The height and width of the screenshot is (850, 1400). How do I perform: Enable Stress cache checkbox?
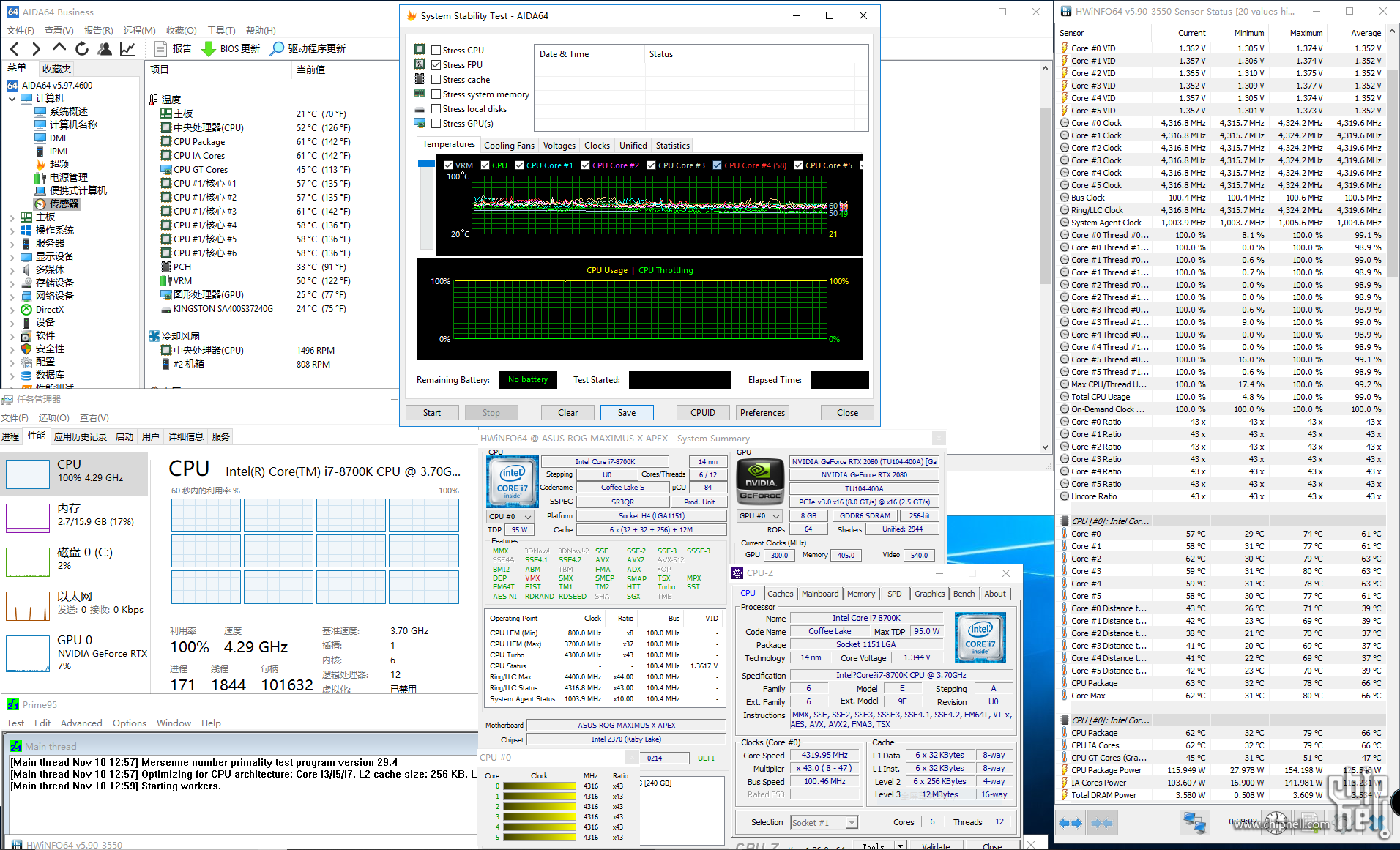[436, 79]
